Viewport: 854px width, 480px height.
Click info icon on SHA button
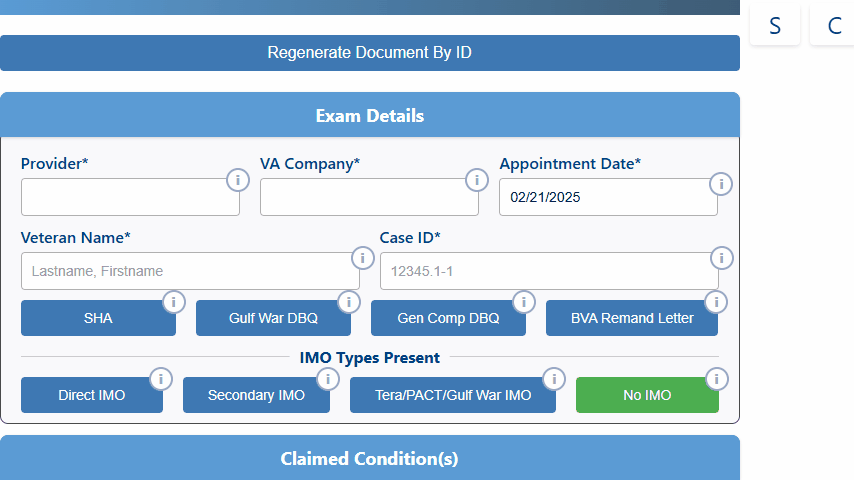(173, 302)
